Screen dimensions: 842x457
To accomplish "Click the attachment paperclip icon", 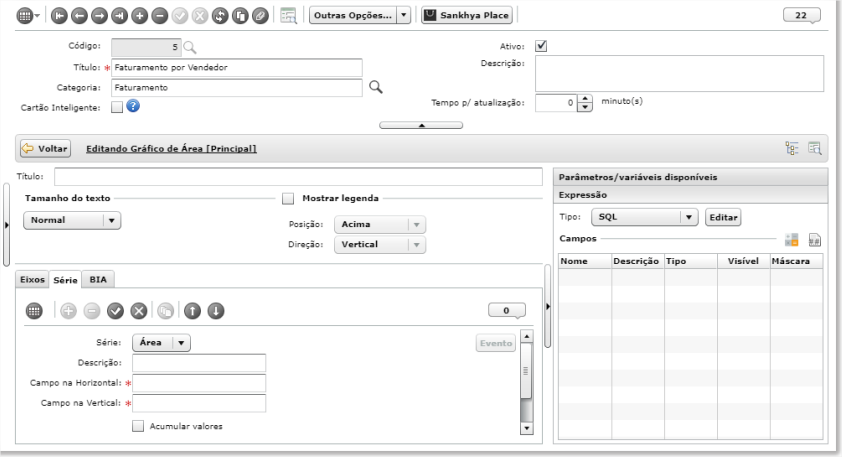I will pos(260,16).
